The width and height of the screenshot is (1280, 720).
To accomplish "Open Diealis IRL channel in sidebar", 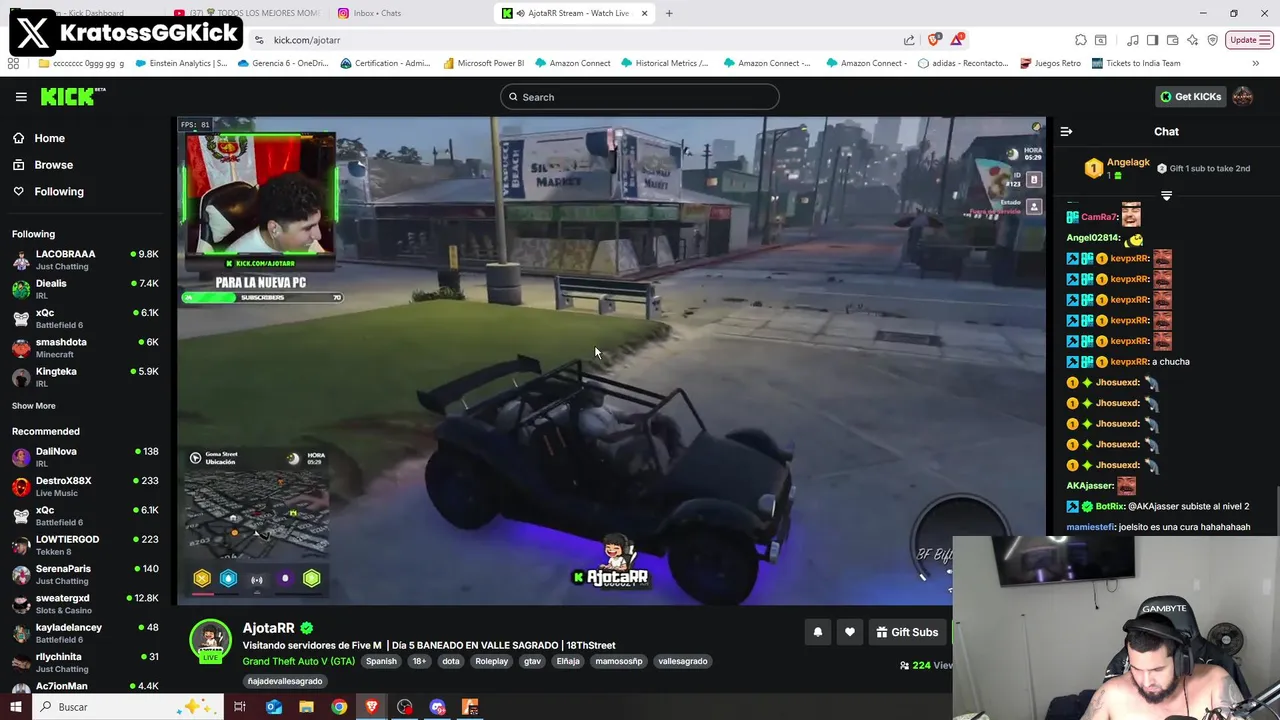I will pyautogui.click(x=85, y=289).
